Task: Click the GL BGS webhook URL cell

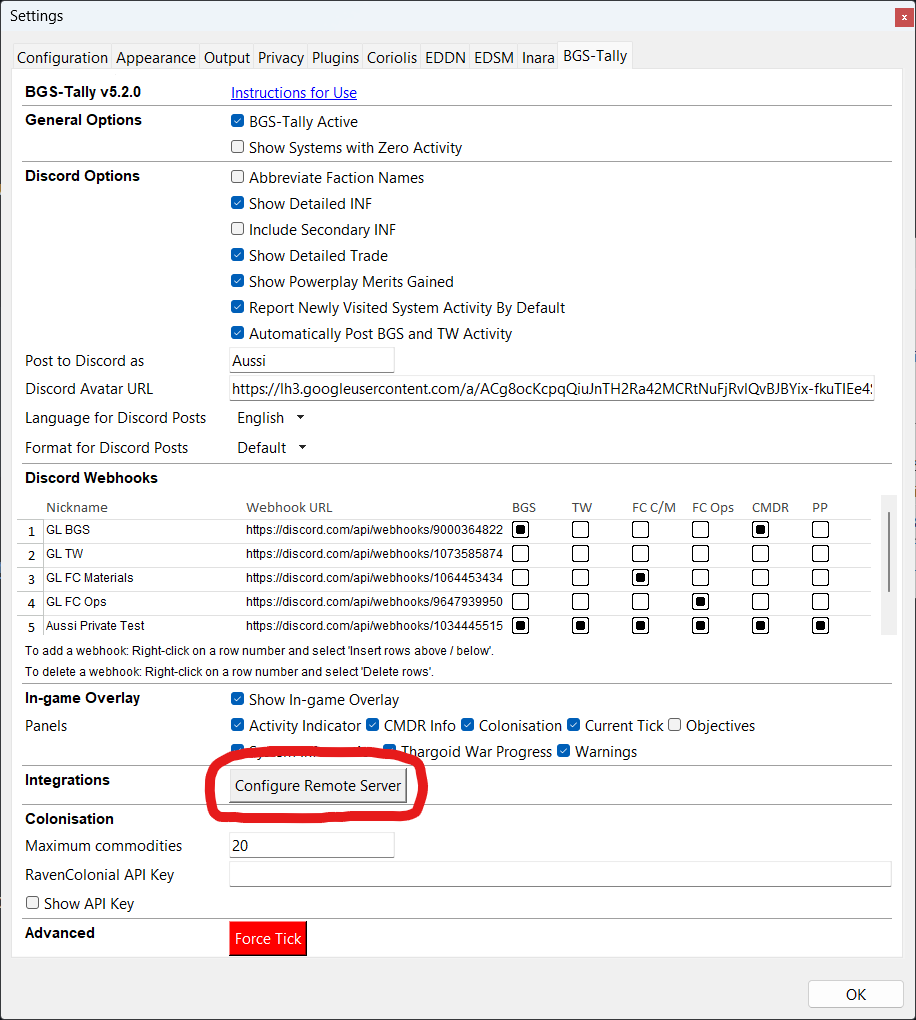Action: click(x=375, y=530)
